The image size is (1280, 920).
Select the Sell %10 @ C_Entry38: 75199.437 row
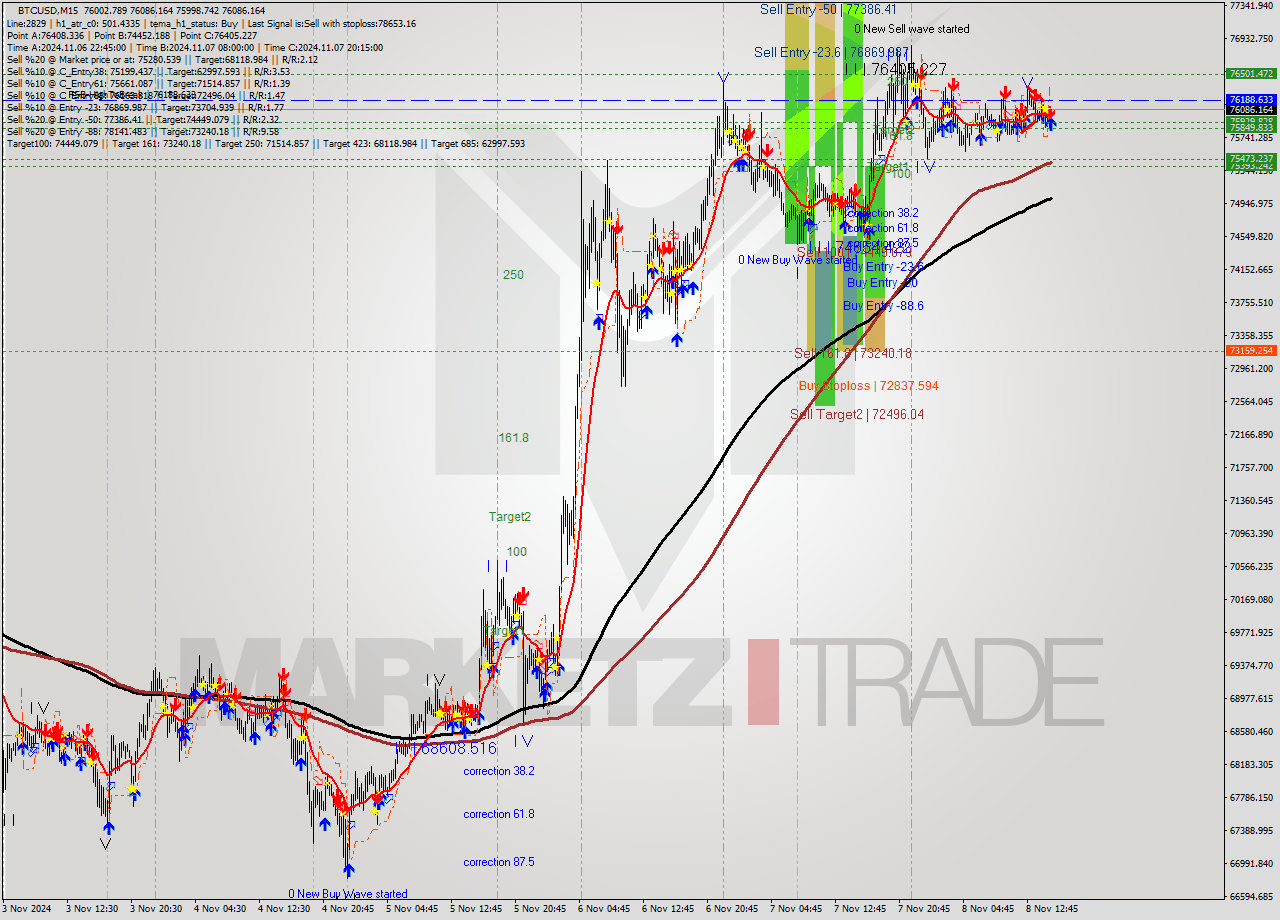click(x=149, y=71)
